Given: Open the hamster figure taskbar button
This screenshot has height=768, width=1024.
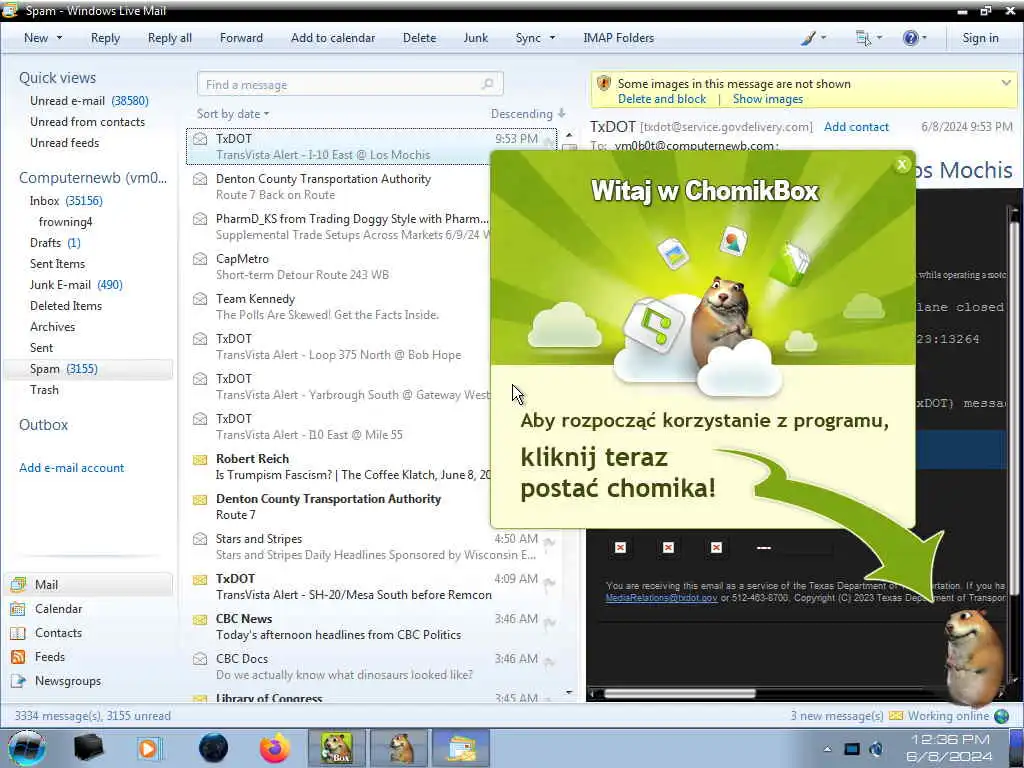Looking at the screenshot, I should 399,748.
